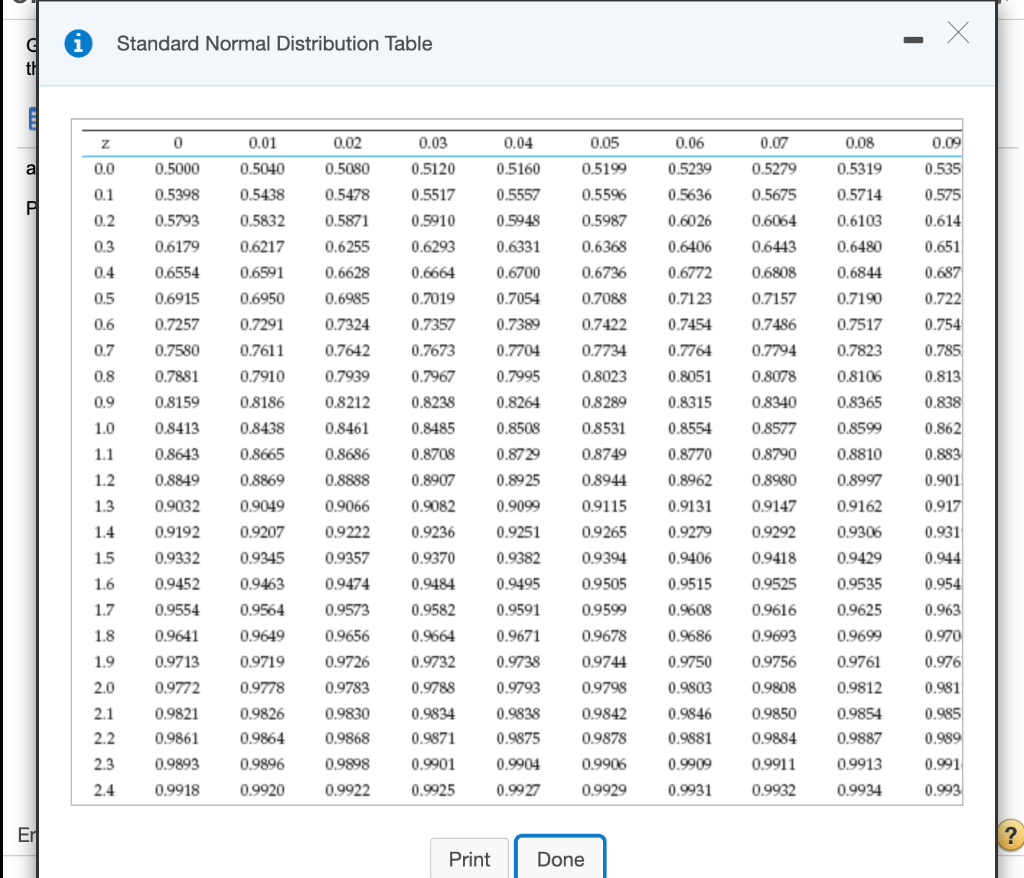Click table value 0.7642
This screenshot has width=1024, height=878.
[x=347, y=351]
